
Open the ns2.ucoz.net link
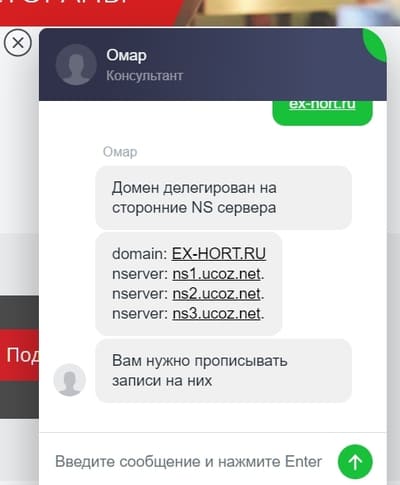tap(218, 294)
